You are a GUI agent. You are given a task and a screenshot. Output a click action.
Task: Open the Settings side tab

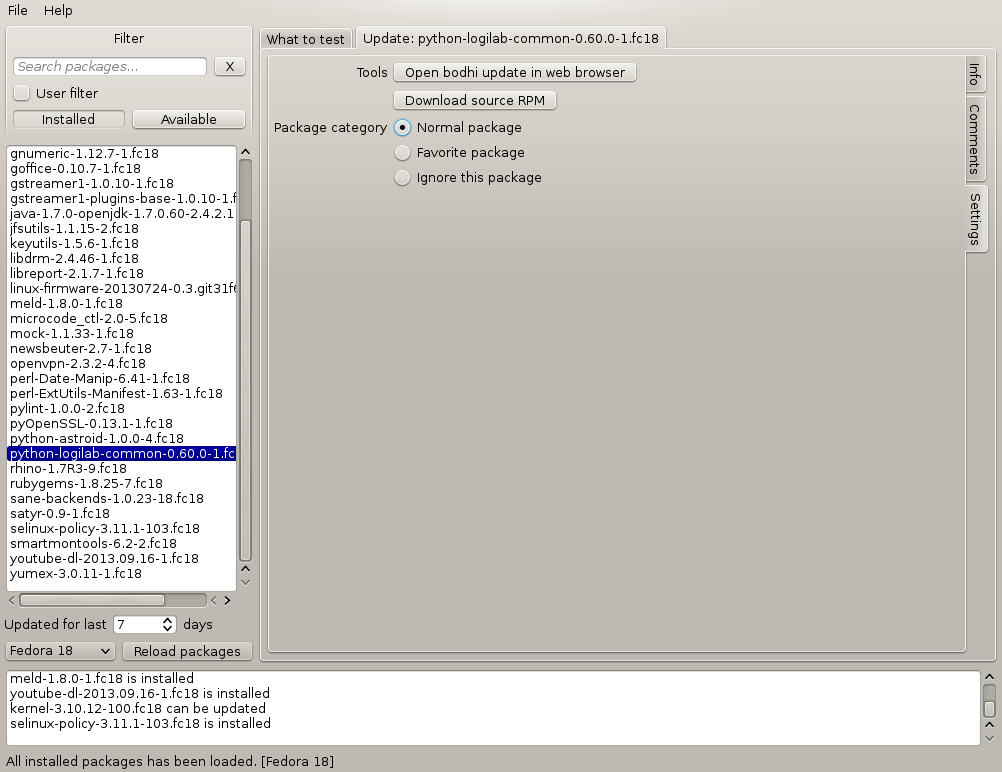975,219
